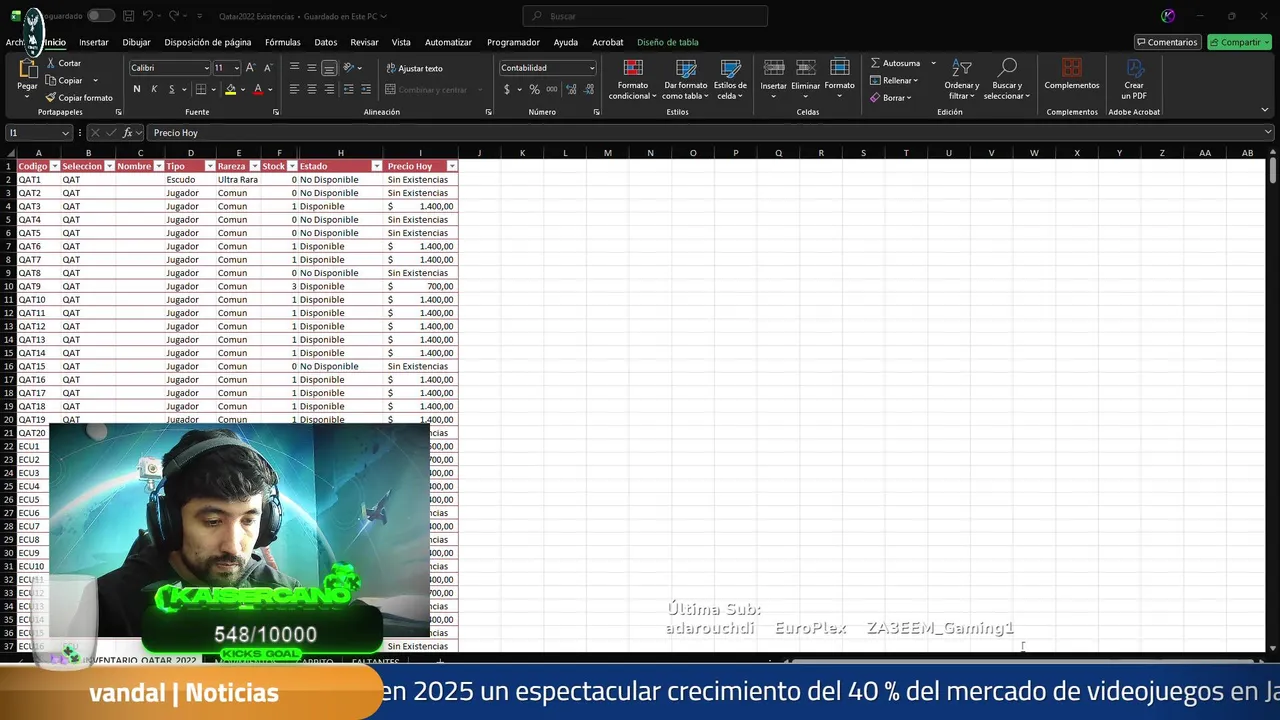The image size is (1280, 720).
Task: Open Borrar dropdown
Action: click(x=891, y=98)
